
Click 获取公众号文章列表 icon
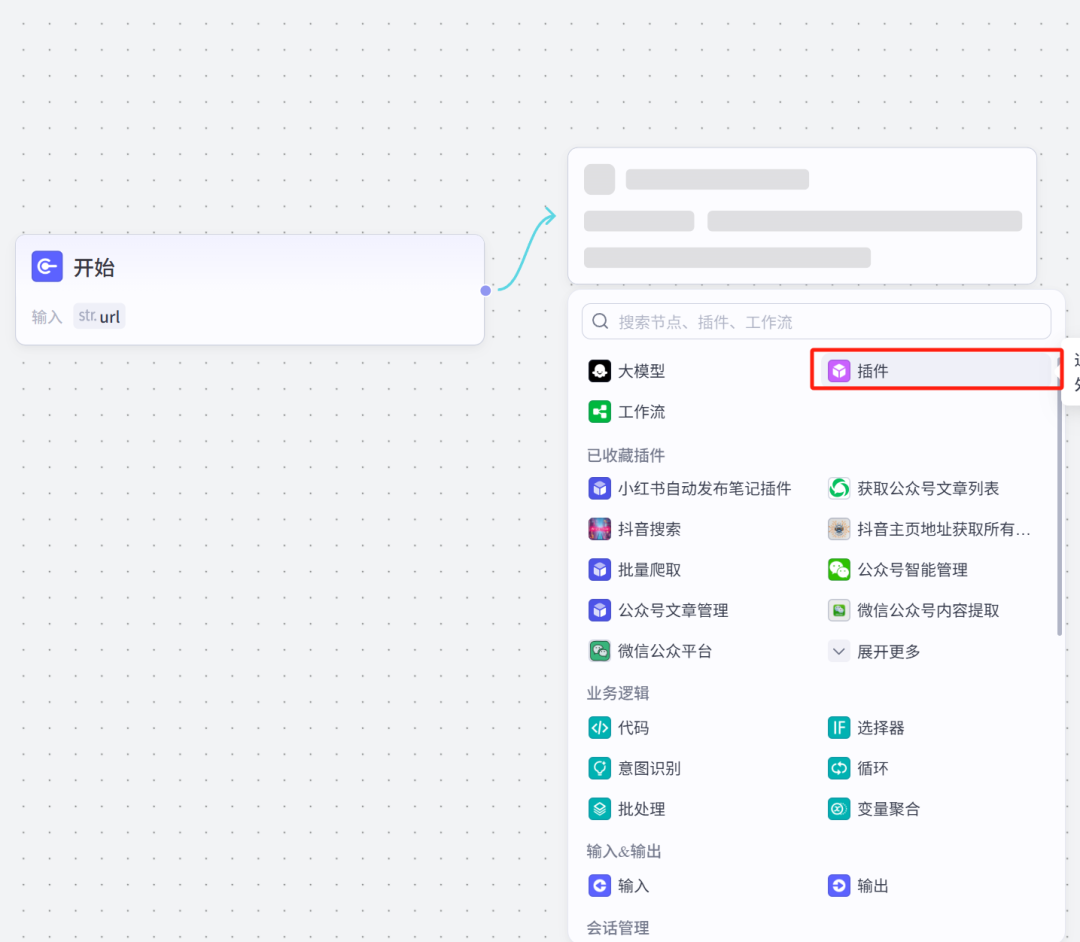click(838, 488)
